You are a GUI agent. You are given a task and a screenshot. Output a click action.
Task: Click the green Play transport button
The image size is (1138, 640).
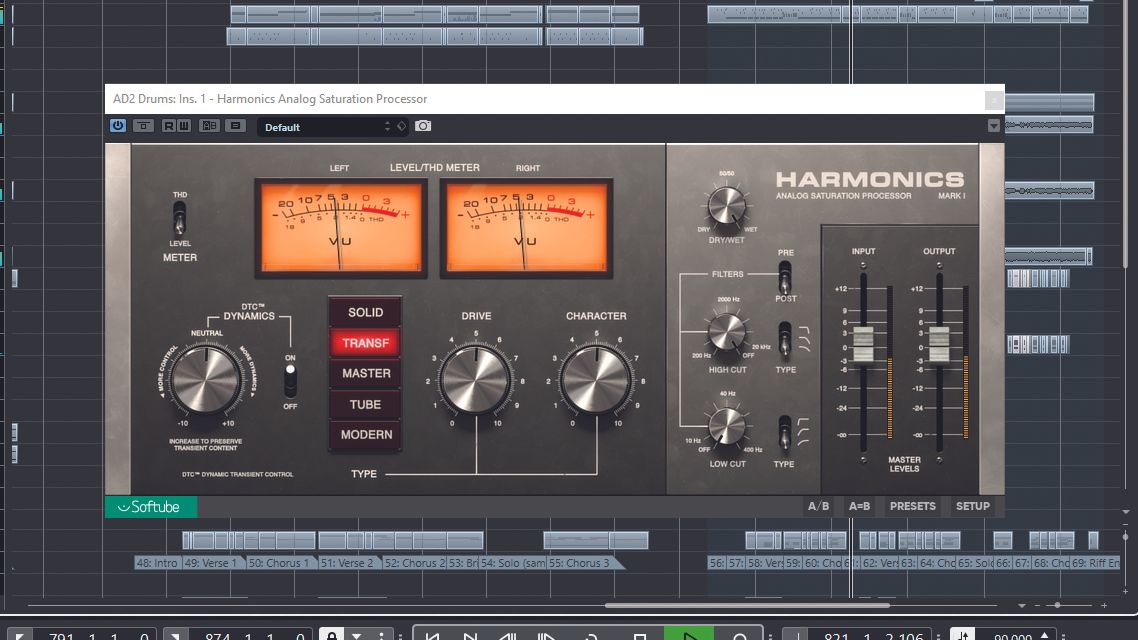(689, 635)
